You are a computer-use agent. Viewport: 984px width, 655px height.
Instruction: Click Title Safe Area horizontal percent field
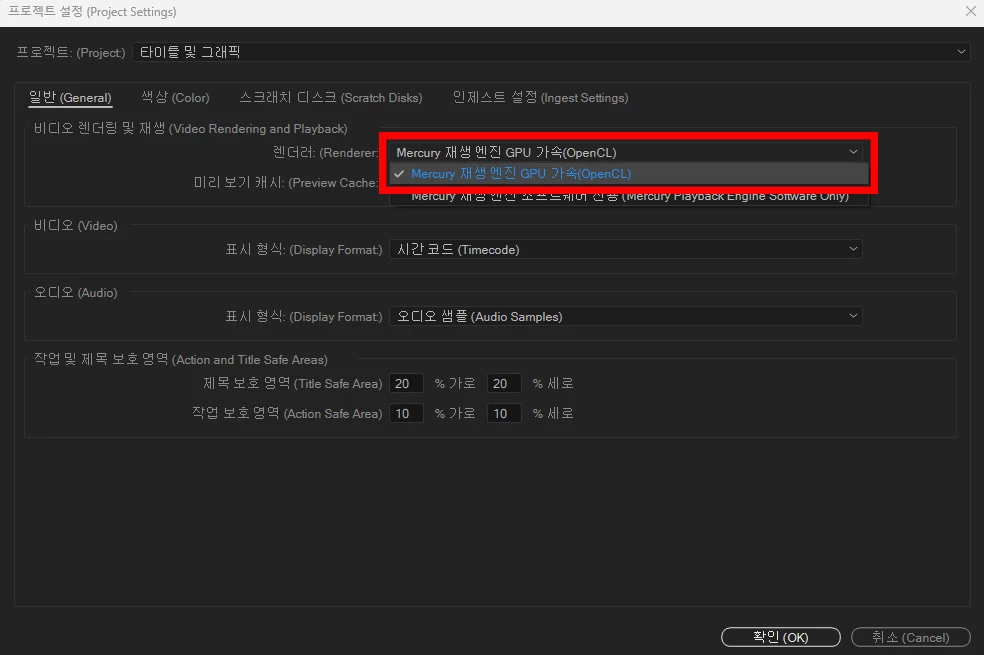coord(406,383)
